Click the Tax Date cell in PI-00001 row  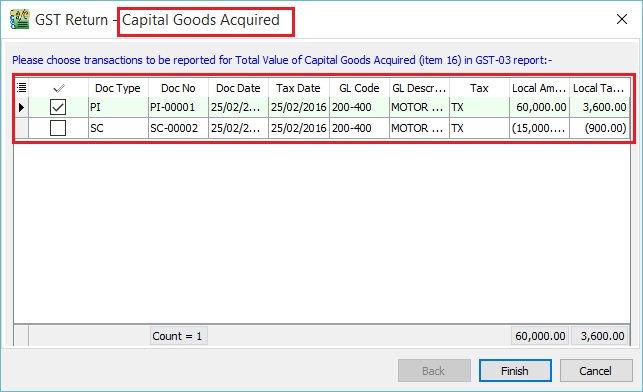point(299,107)
